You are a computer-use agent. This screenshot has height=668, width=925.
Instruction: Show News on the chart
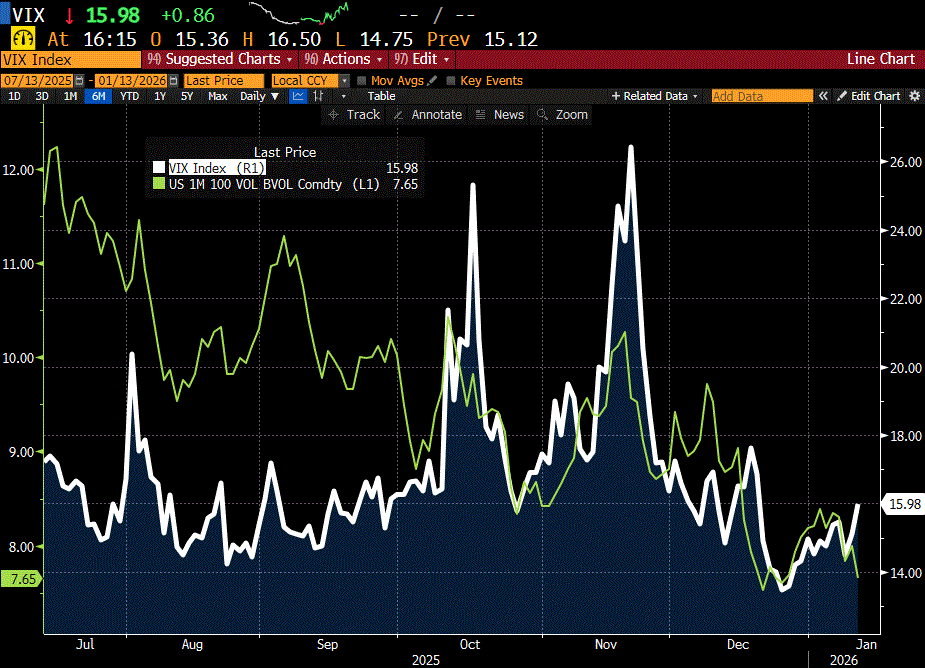tap(500, 114)
